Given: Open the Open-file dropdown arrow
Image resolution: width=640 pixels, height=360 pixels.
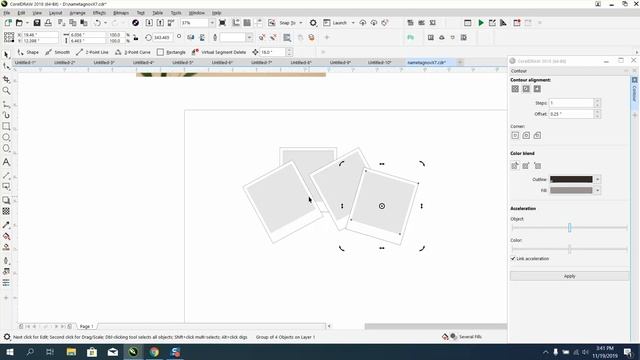Looking at the screenshot, I should 27,23.
